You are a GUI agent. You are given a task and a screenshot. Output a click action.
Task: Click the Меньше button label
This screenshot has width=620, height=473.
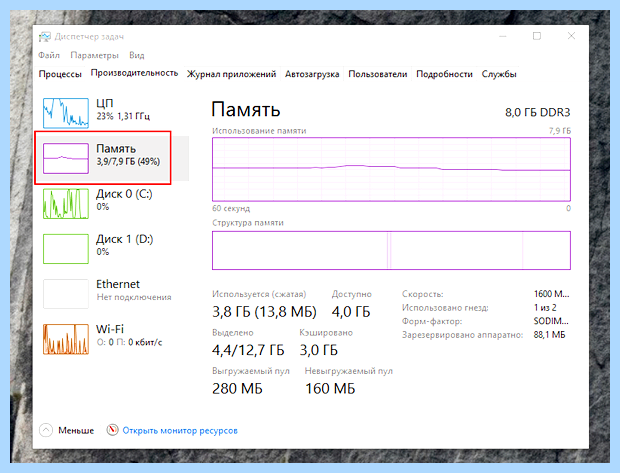point(76,430)
